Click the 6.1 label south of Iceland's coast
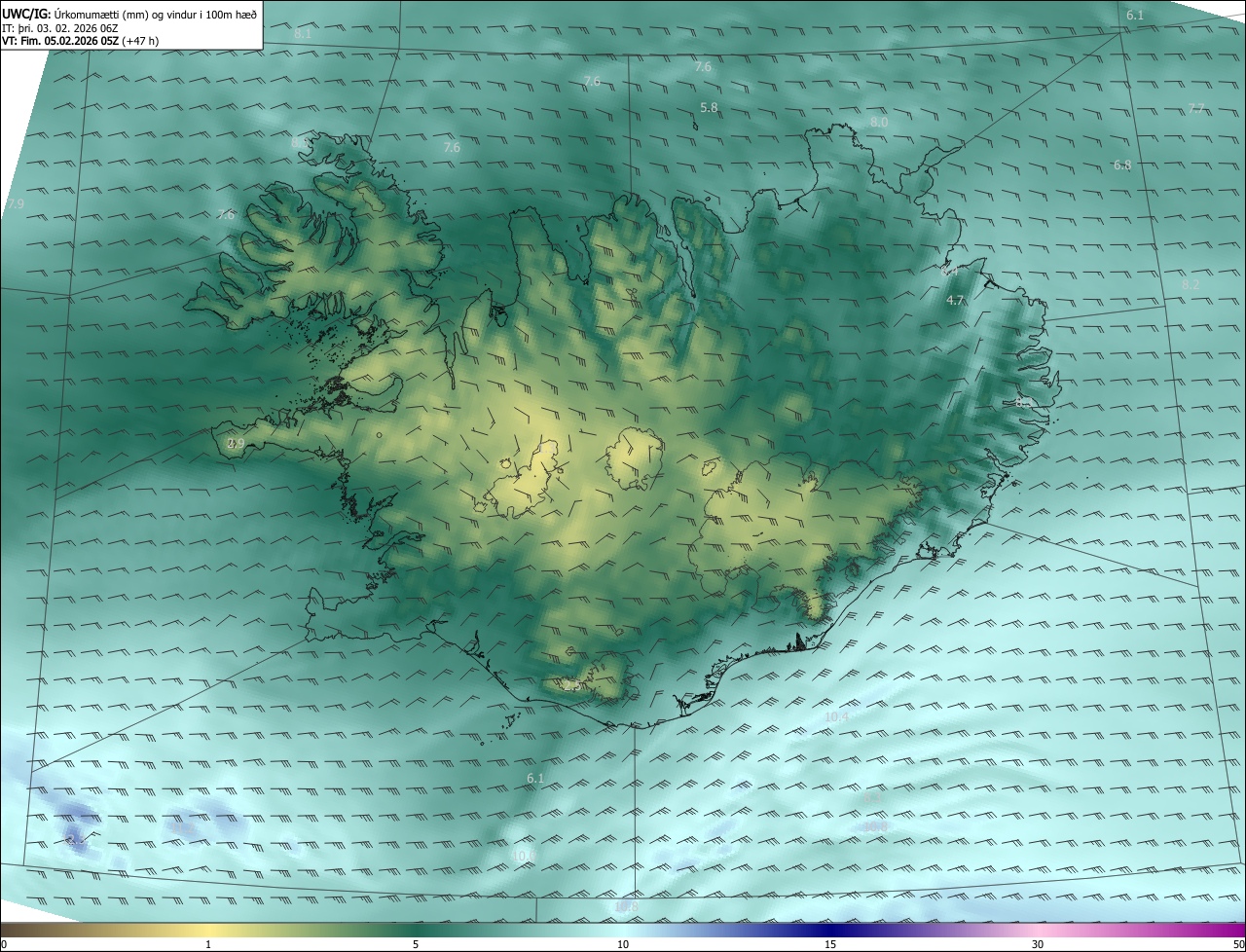The image size is (1246, 952). tap(535, 779)
